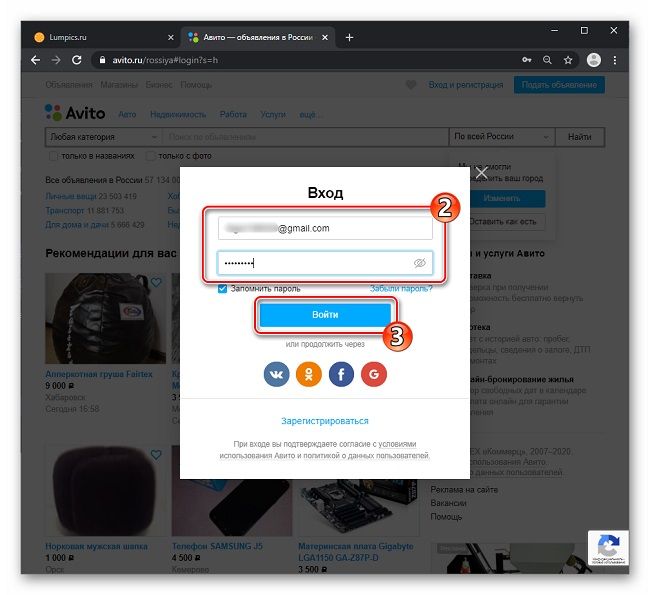The height and width of the screenshot is (595, 650).
Task: Click the Avito logo
Action: [75, 113]
